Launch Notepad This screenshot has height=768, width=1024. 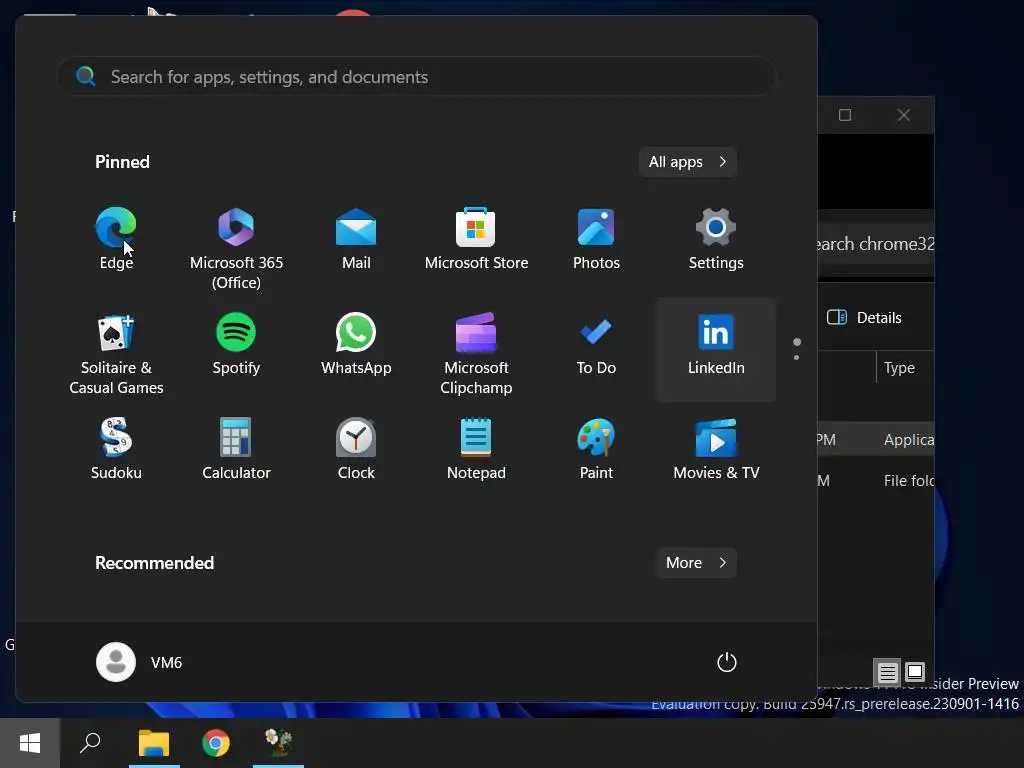(476, 449)
